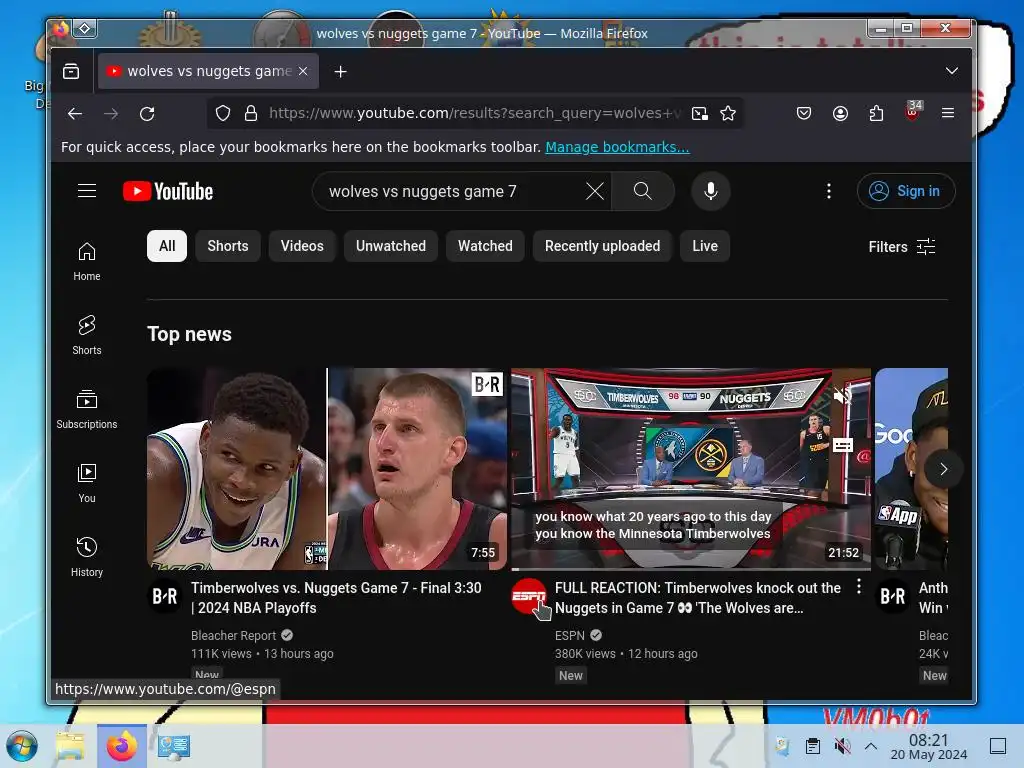The height and width of the screenshot is (768, 1024).
Task: Open Pocket save icon in toolbar
Action: click(804, 114)
